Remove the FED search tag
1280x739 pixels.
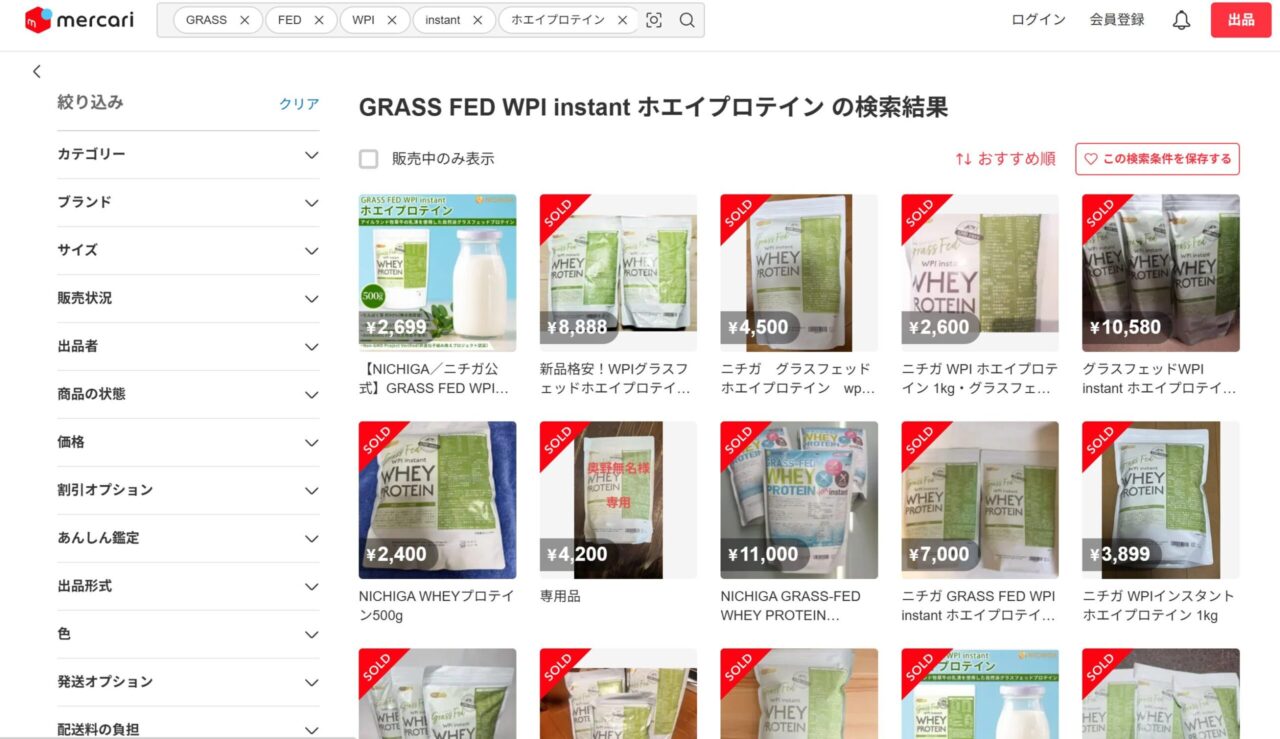pyautogui.click(x=319, y=20)
